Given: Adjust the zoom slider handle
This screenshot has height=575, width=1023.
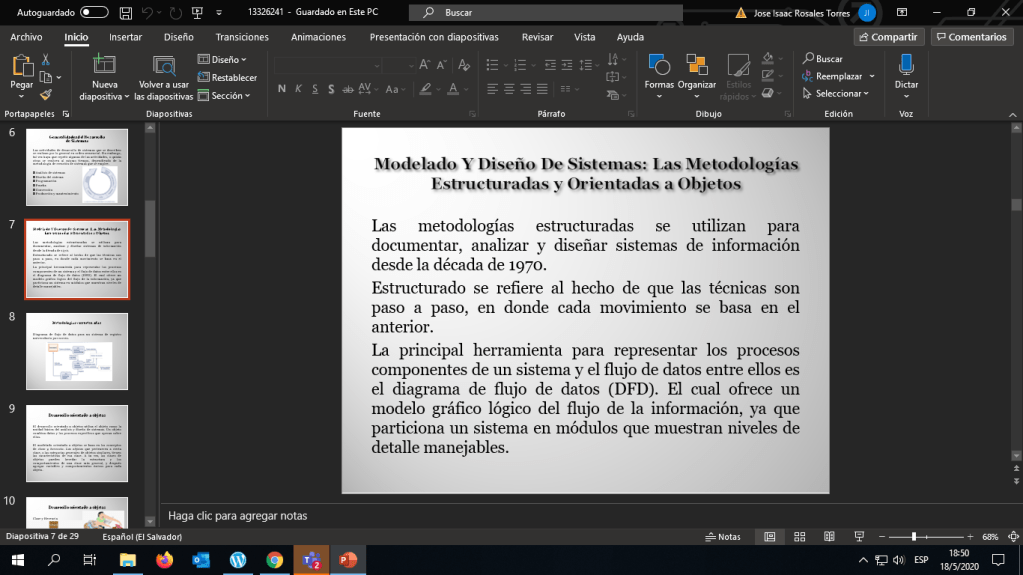Looking at the screenshot, I should tap(913, 537).
